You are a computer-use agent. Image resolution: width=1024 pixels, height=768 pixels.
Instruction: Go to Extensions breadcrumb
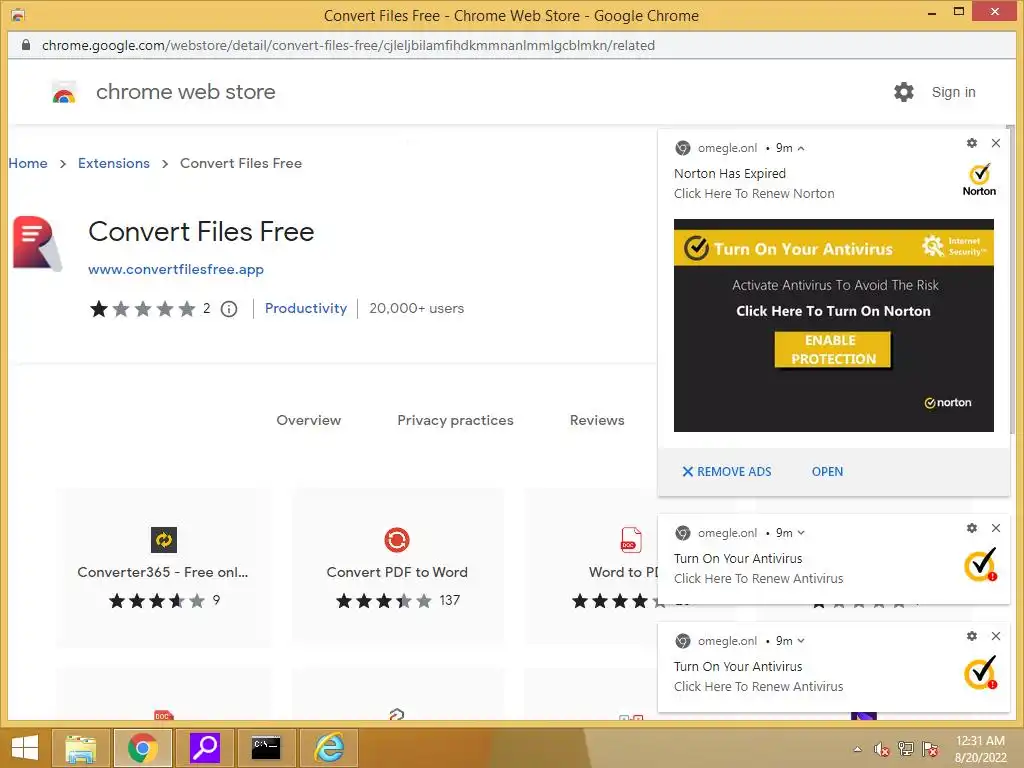click(x=114, y=163)
